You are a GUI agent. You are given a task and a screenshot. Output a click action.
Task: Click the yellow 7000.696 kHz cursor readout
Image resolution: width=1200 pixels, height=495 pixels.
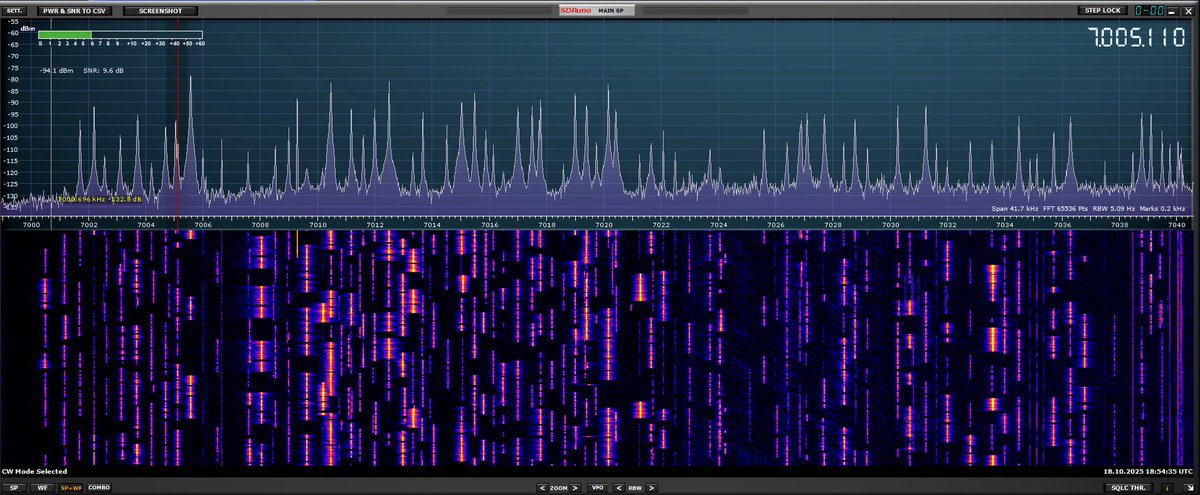click(x=99, y=199)
